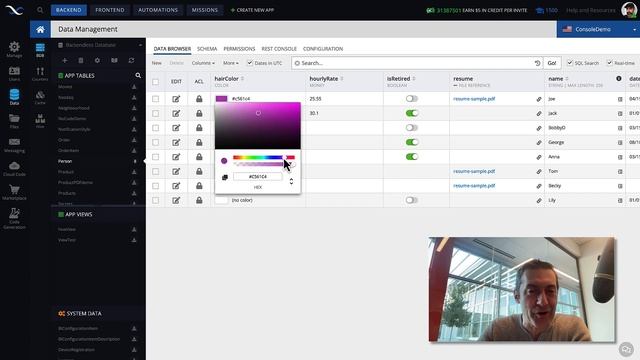The image size is (640, 360).
Task: Open the Users section icon
Action: click(x=14, y=73)
